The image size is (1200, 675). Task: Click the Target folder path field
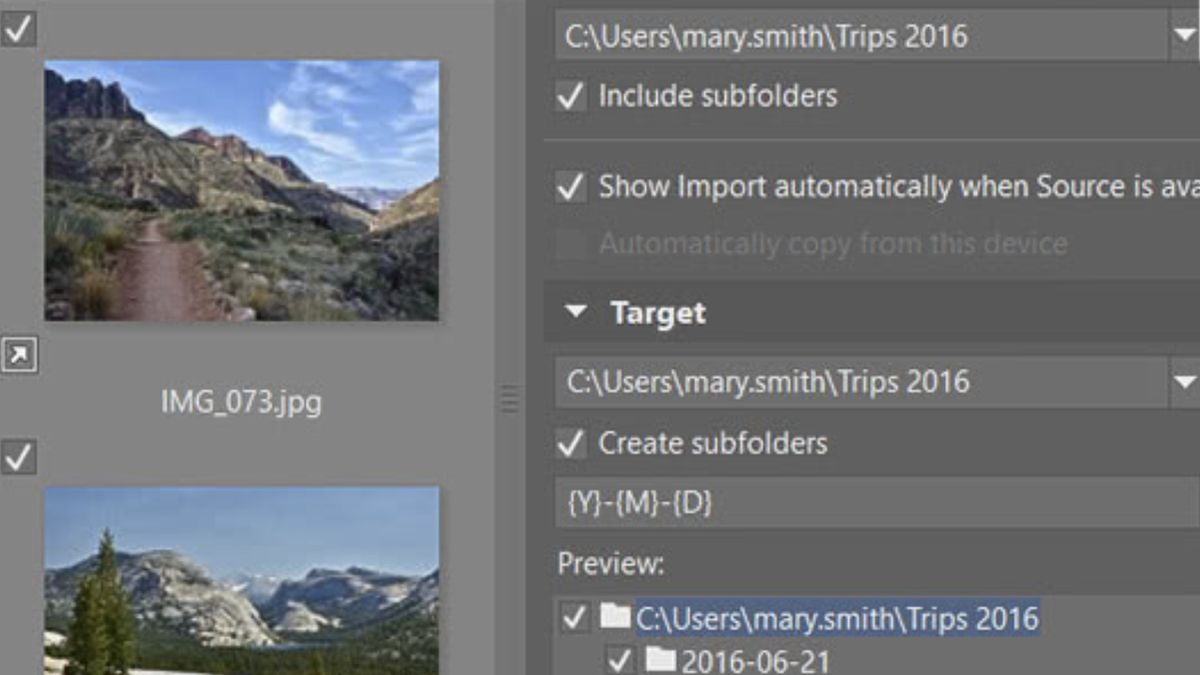860,382
